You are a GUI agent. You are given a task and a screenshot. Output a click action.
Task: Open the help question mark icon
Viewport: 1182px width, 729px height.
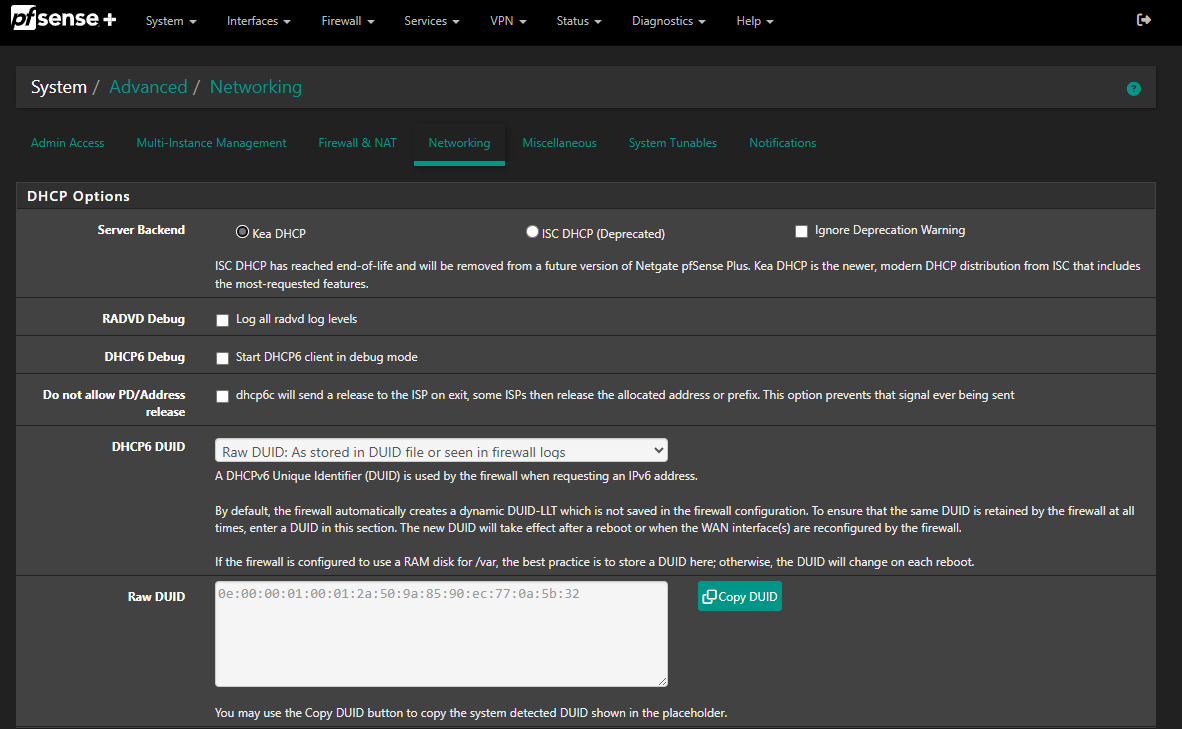[x=1133, y=89]
